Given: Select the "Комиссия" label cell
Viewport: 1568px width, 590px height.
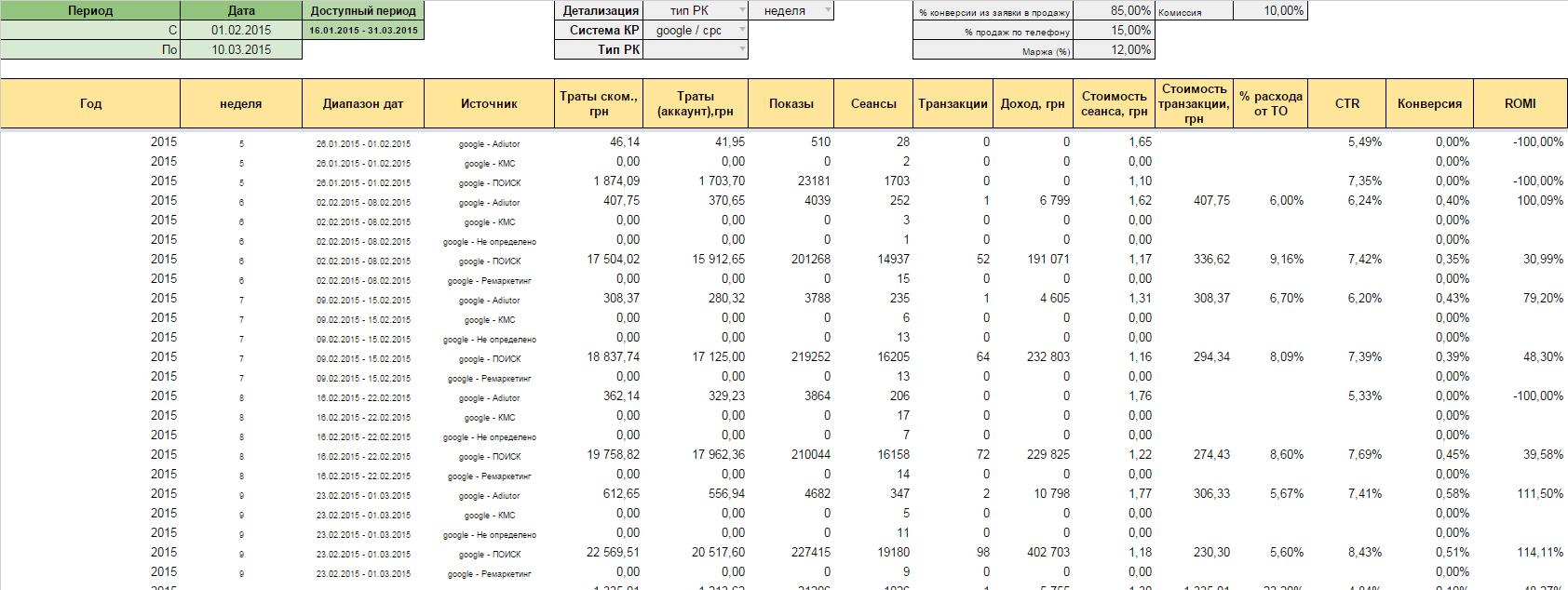Looking at the screenshot, I should tap(1194, 11).
